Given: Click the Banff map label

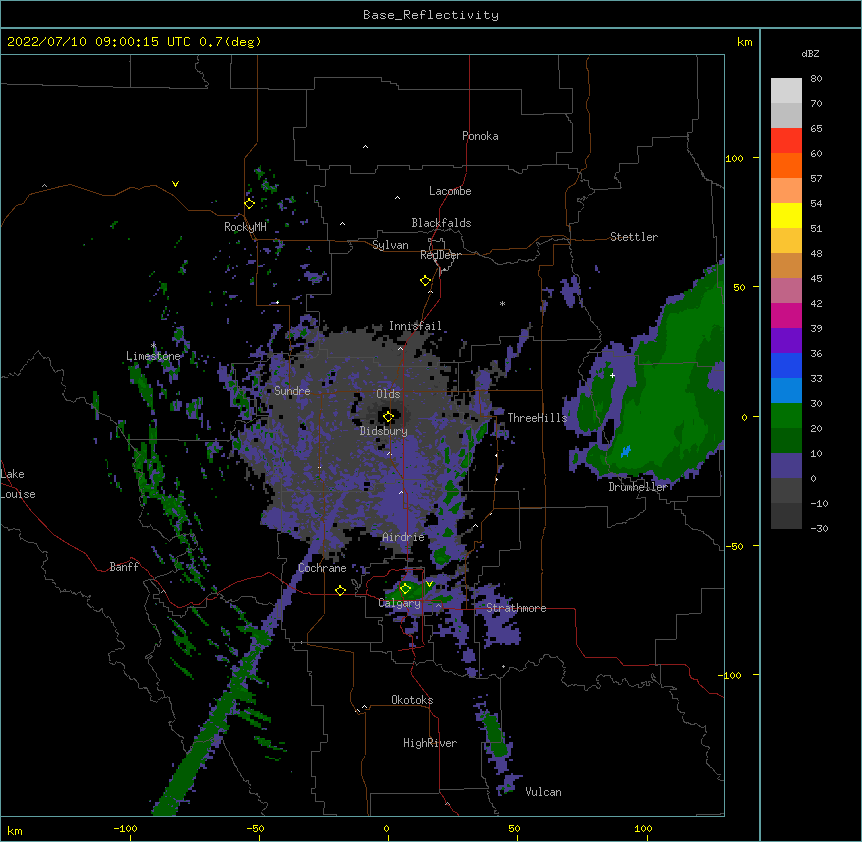Looking at the screenshot, I should 124,567.
